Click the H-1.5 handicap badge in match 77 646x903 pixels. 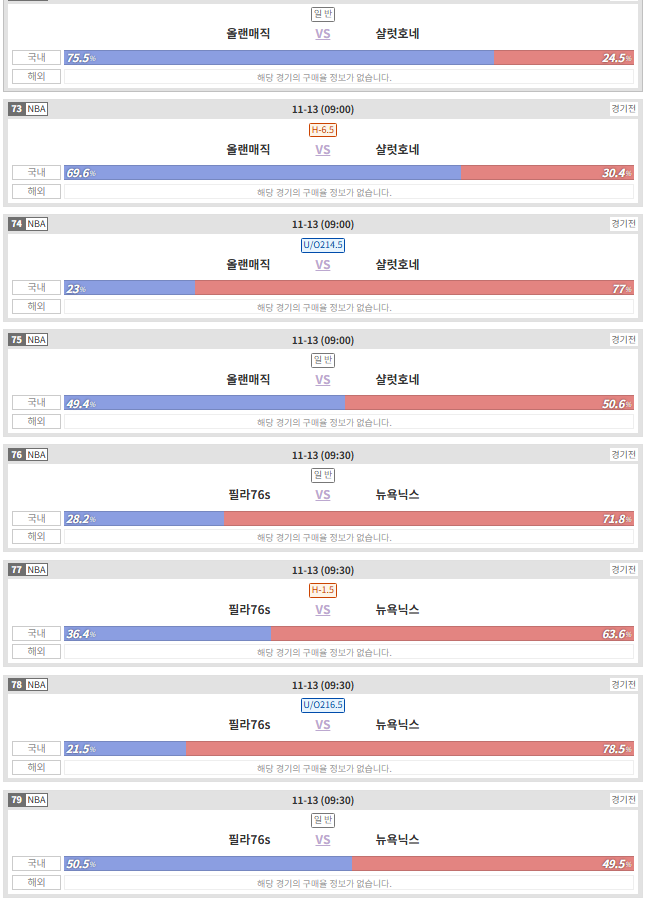click(322, 590)
